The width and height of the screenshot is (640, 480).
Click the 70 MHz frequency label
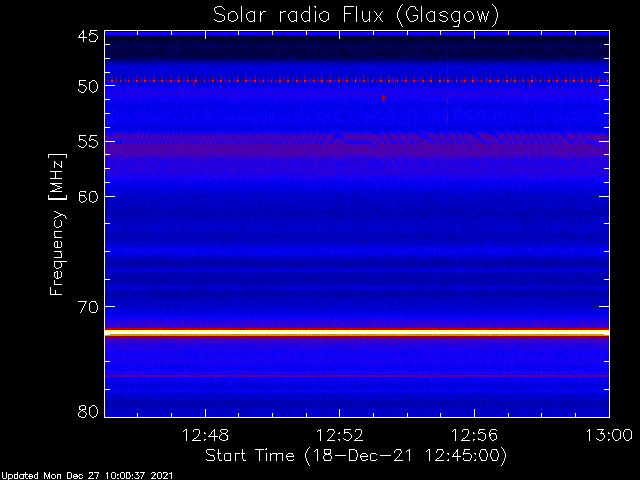tap(88, 307)
